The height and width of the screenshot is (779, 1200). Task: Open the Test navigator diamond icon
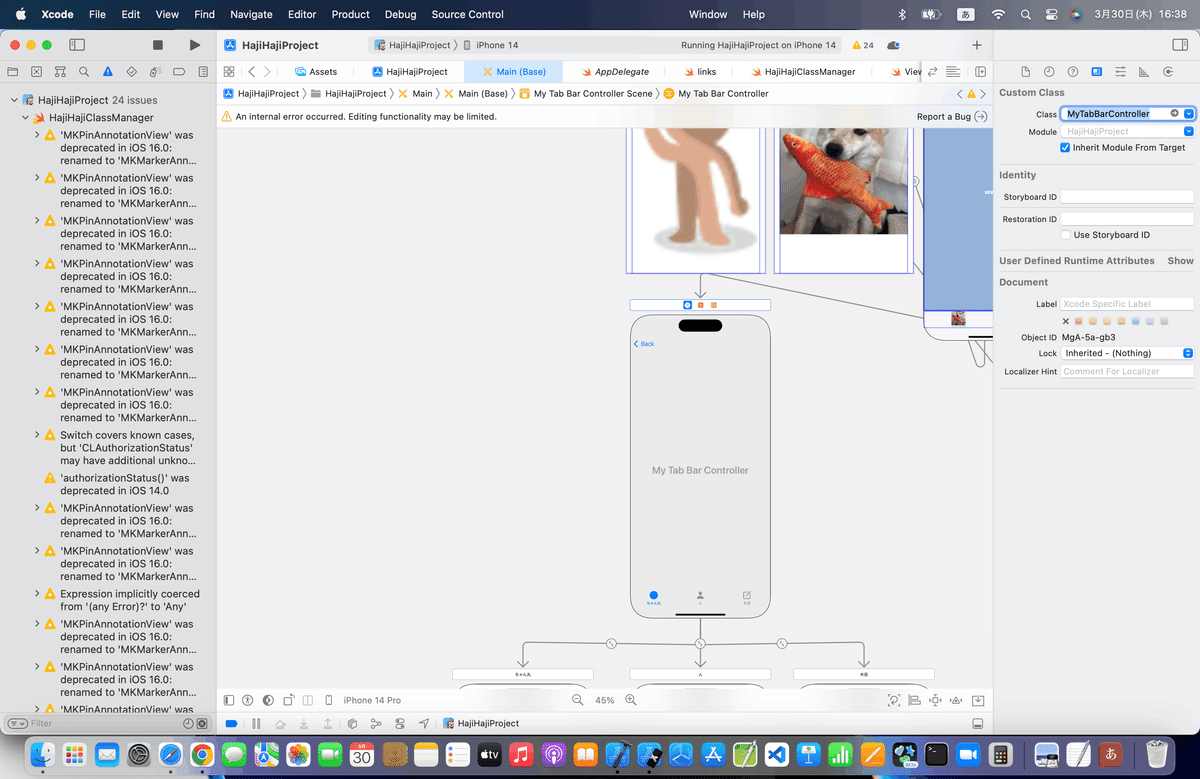(132, 72)
